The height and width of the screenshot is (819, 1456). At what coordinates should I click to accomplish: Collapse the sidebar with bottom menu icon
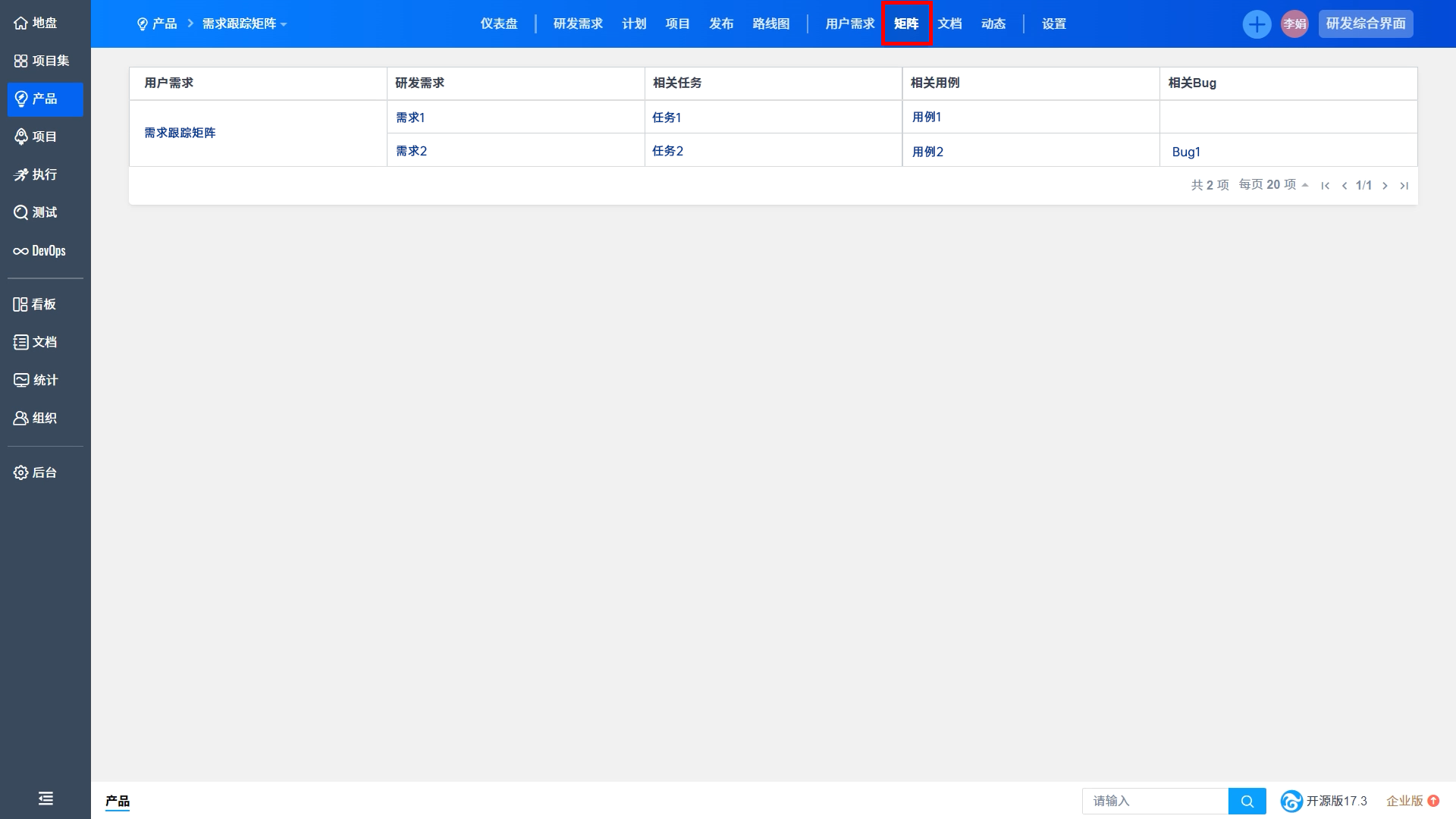[45, 799]
